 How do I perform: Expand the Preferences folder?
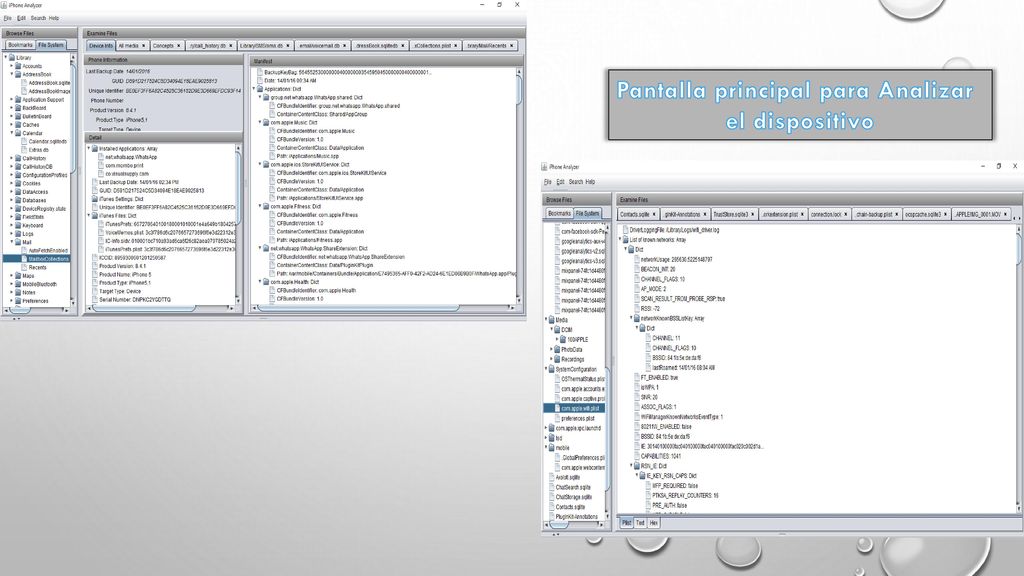(11, 301)
